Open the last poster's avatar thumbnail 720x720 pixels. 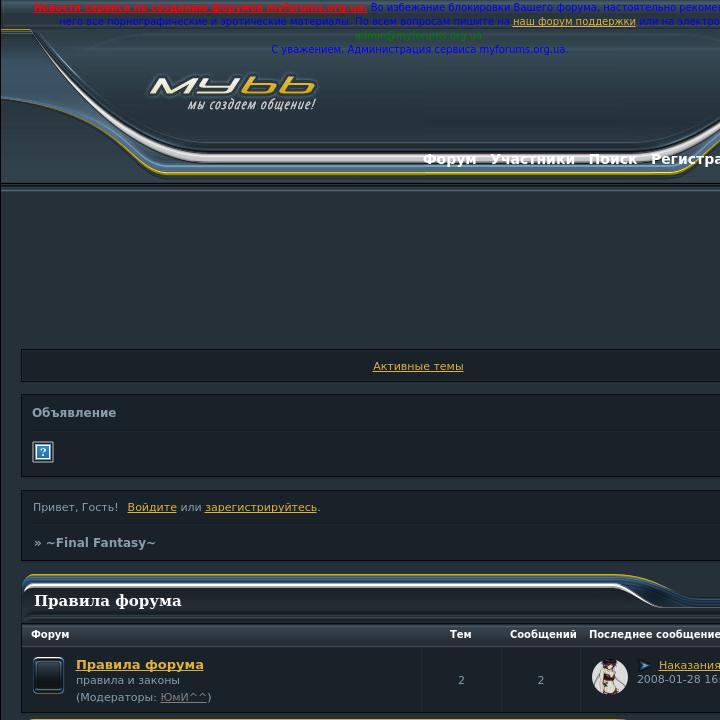click(x=610, y=677)
